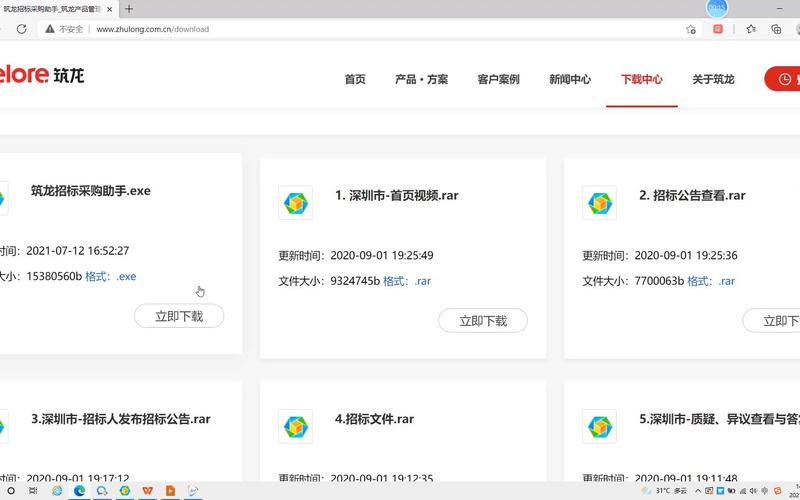
Task: Open the Collections icon in toolbar
Action: (x=776, y=29)
